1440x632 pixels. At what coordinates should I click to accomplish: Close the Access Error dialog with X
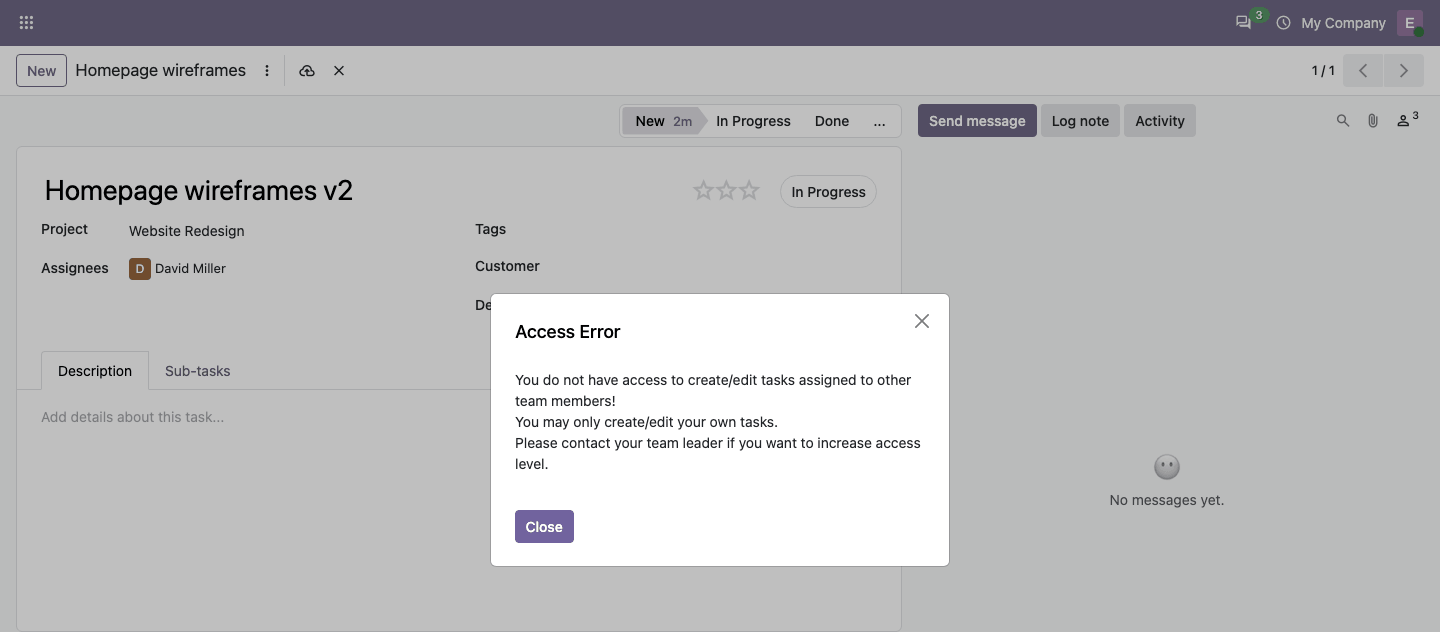pos(922,321)
